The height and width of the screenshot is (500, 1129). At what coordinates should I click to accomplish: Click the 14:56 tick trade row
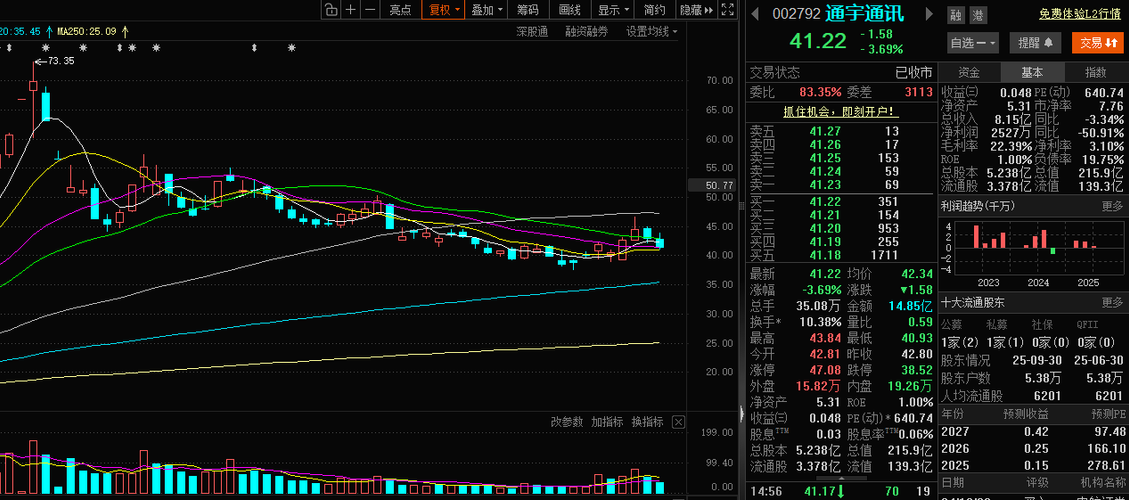[841, 491]
